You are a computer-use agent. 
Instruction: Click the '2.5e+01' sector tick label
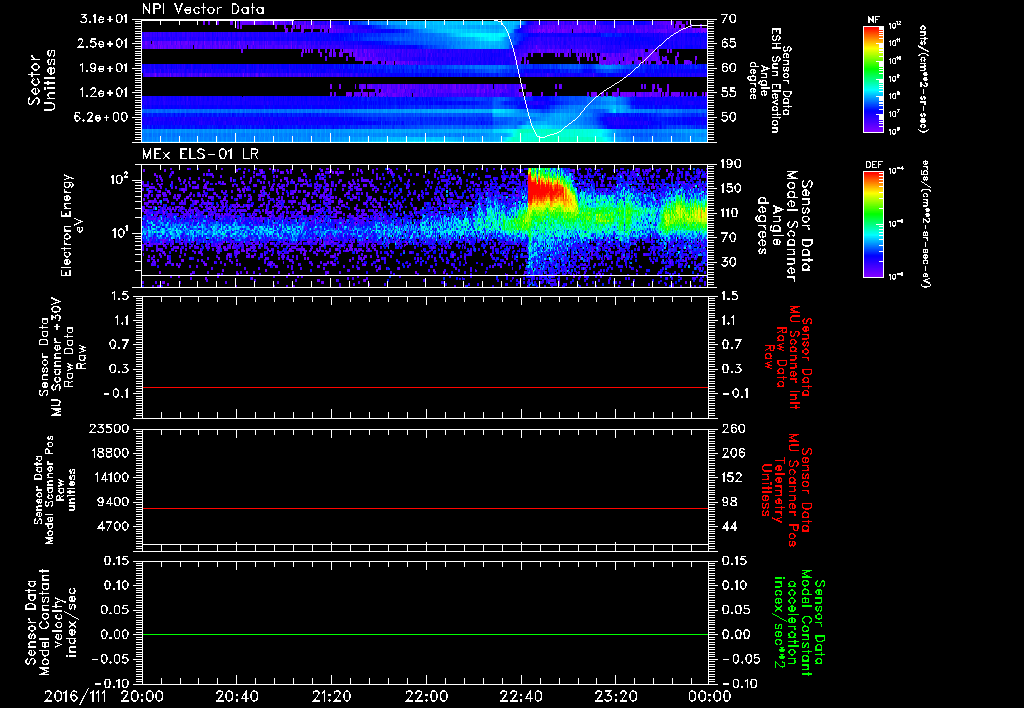click(103, 43)
